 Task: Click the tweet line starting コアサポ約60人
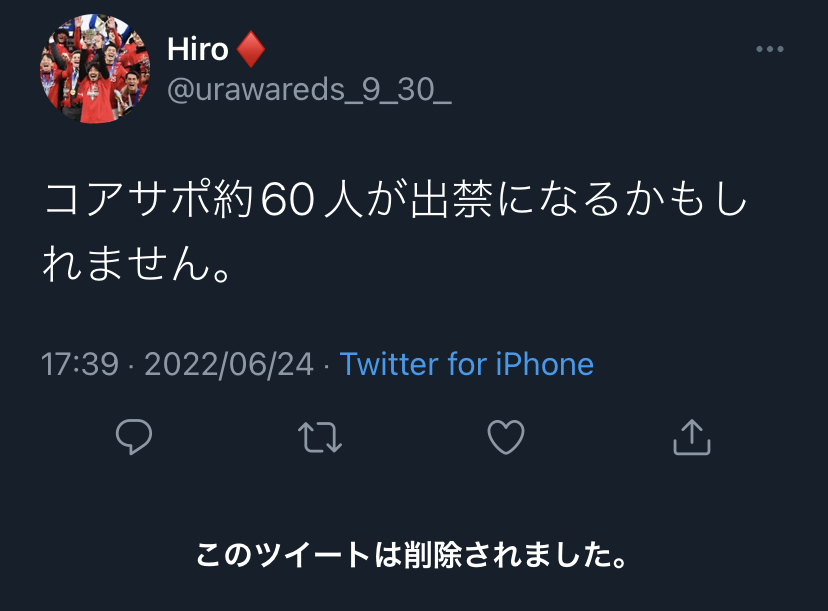(x=395, y=199)
